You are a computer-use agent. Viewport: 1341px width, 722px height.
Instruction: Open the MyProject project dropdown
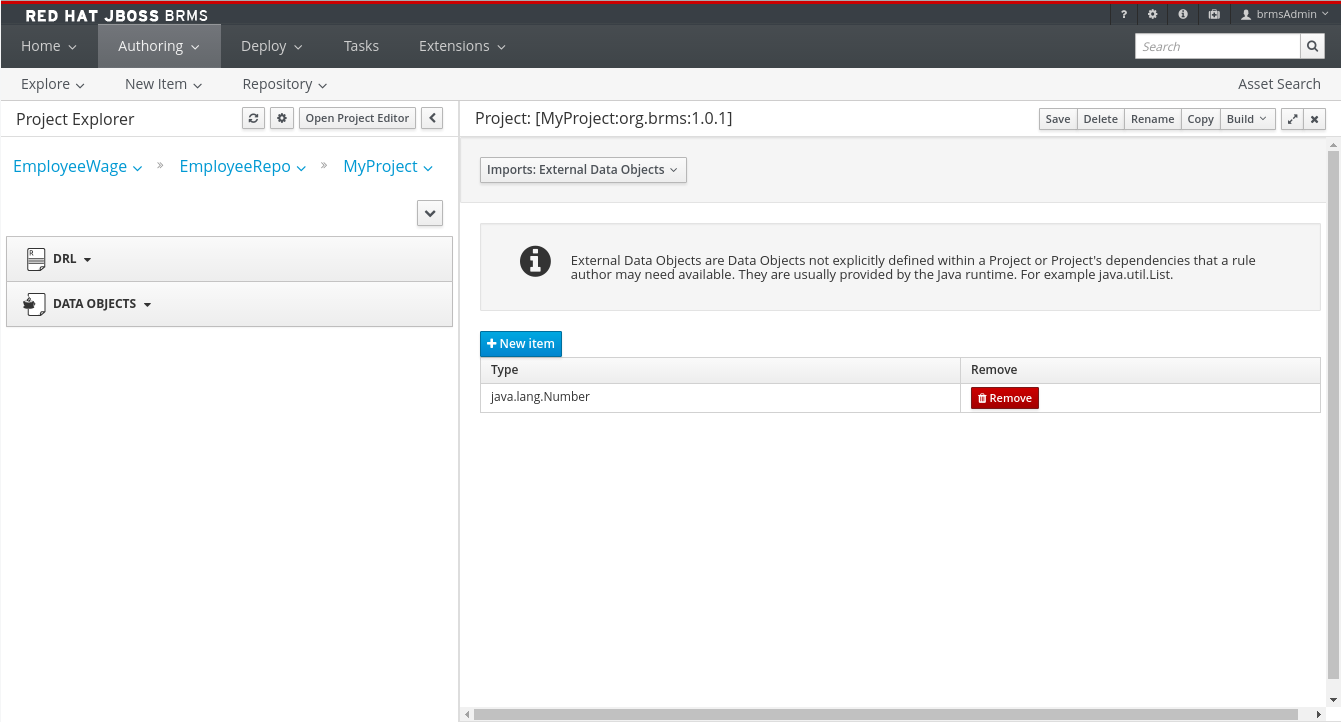388,167
